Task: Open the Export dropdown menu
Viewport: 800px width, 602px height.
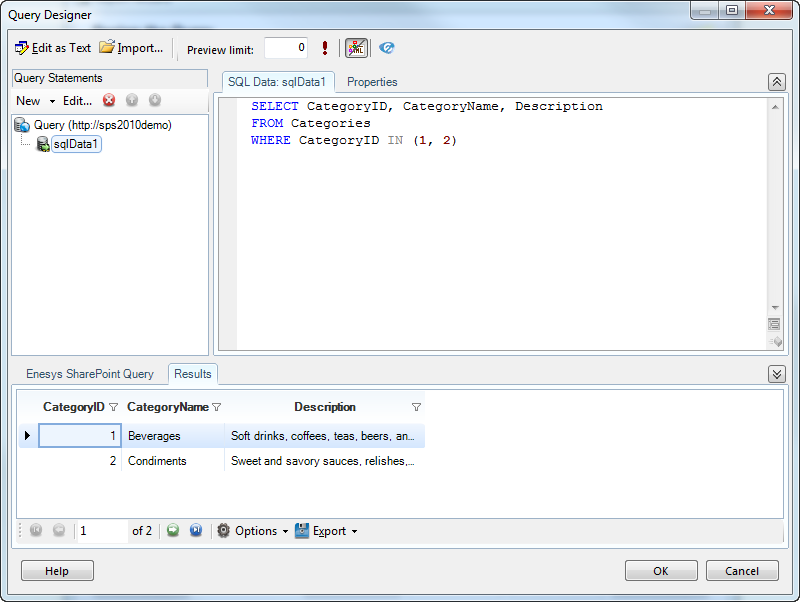Action: pos(326,531)
